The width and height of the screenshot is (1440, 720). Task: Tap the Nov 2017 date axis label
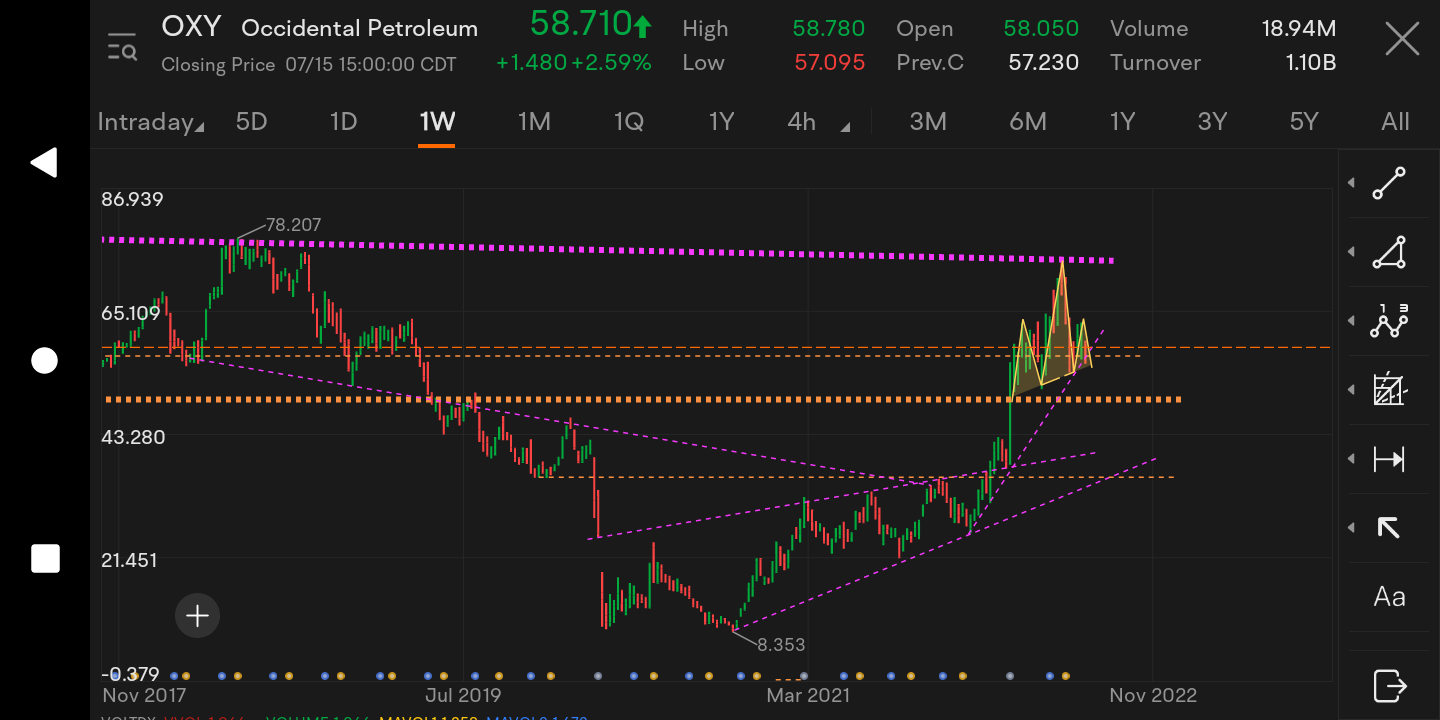143,695
